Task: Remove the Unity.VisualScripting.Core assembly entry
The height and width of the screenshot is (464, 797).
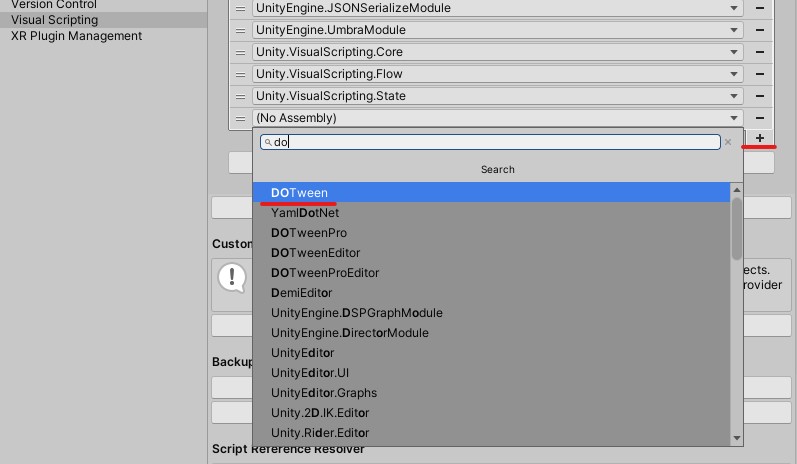Action: tap(759, 52)
